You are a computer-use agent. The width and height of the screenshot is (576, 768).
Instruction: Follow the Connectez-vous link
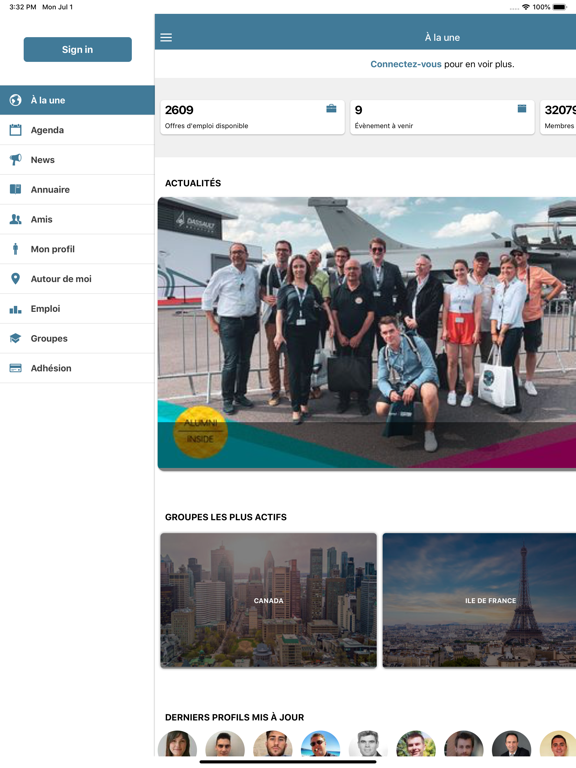tap(406, 64)
